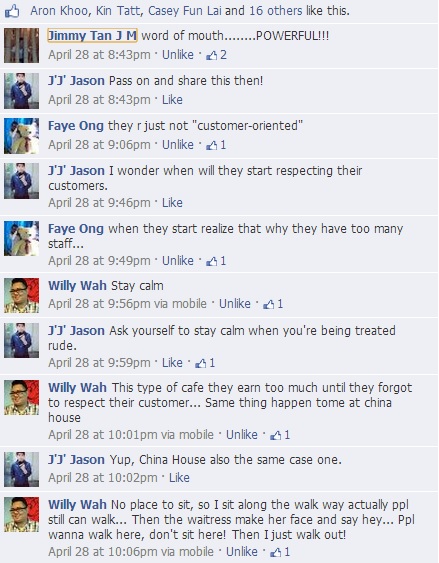Open like count icon on Jimmy Tan's comment
439x563 pixels.
[x=216, y=55]
